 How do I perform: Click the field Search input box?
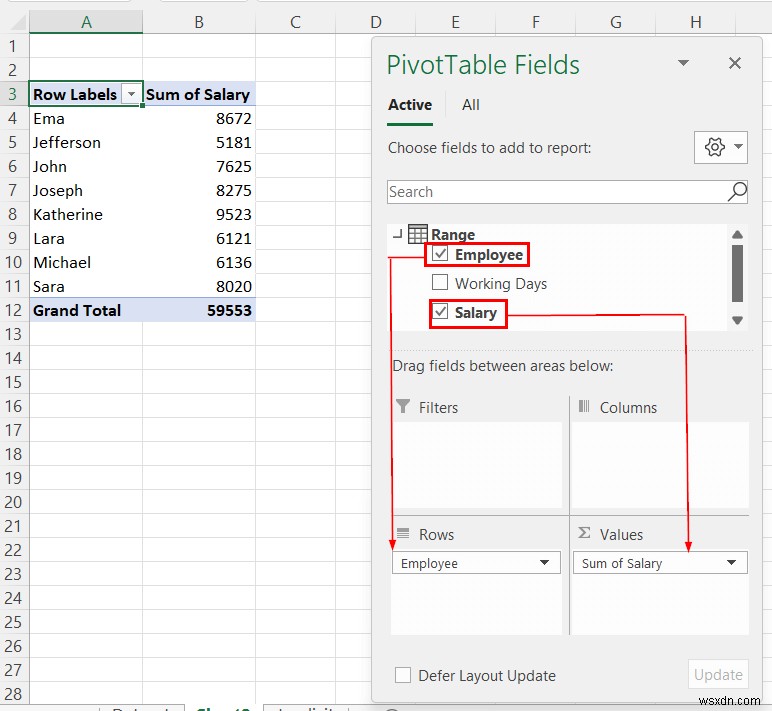tap(555, 192)
